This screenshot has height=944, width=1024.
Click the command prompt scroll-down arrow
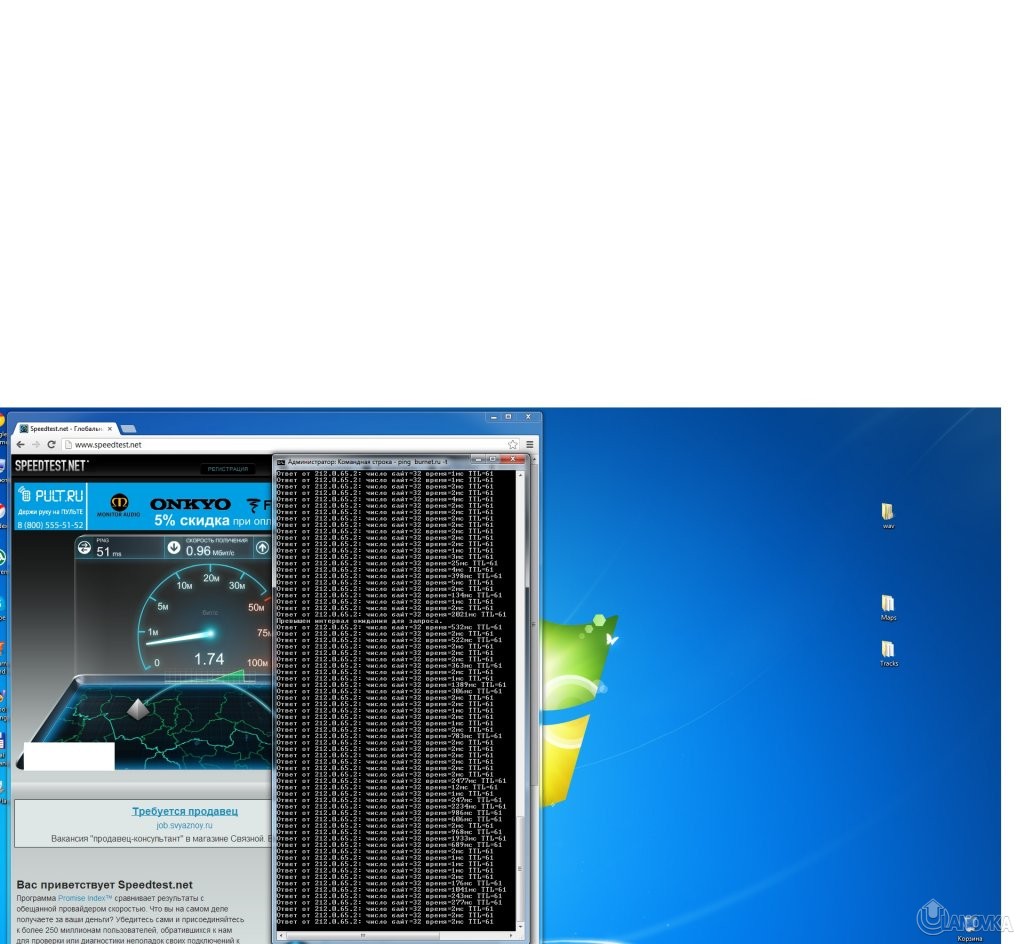pyautogui.click(x=520, y=926)
